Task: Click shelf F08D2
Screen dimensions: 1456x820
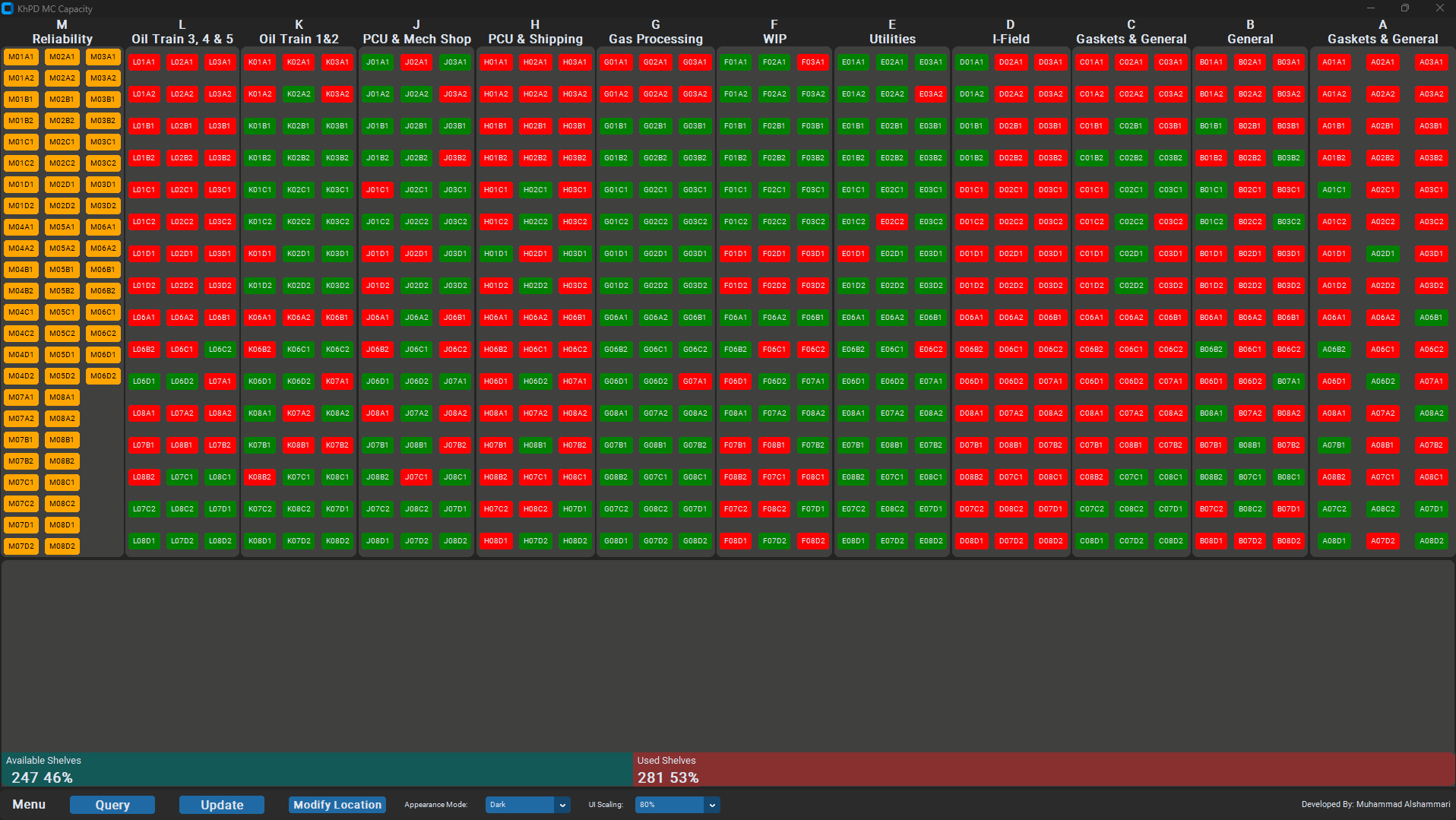Action: click(x=813, y=541)
